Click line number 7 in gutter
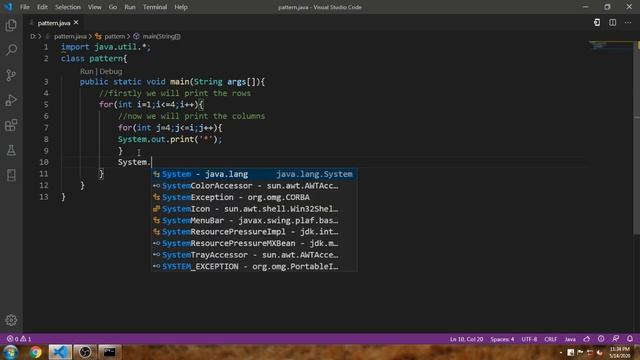Screen dimensions: 640x360 (x=46, y=128)
